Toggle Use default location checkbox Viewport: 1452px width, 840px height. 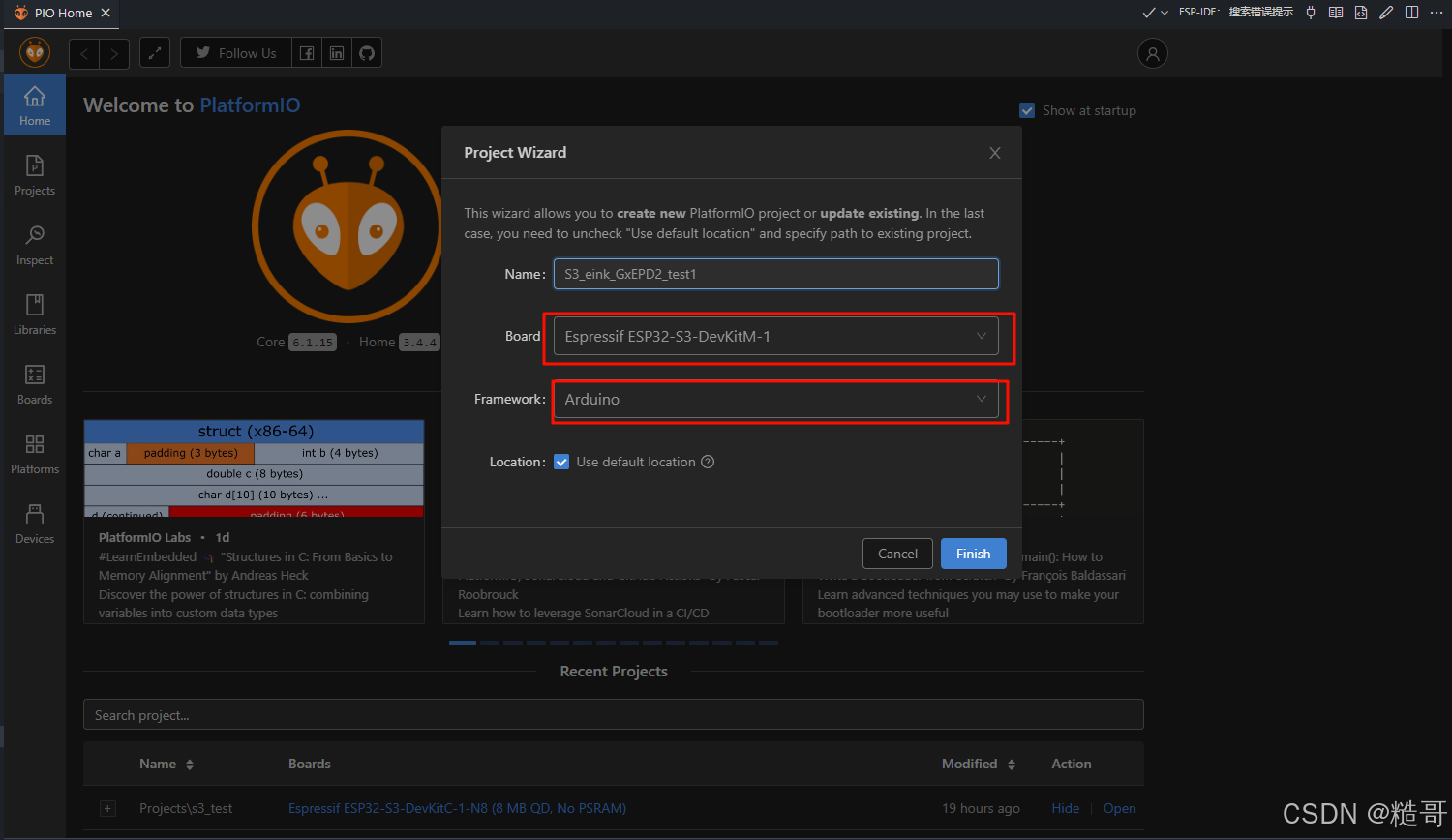pyautogui.click(x=561, y=462)
